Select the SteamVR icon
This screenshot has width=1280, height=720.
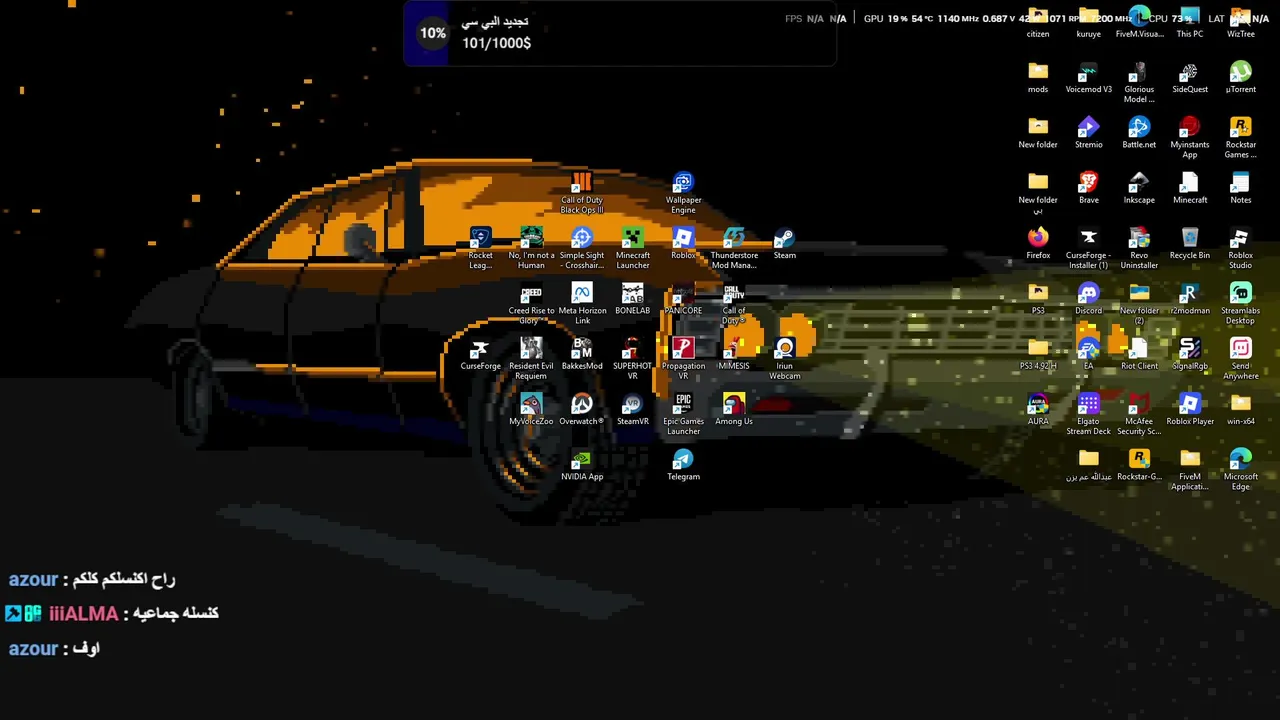[x=632, y=409]
